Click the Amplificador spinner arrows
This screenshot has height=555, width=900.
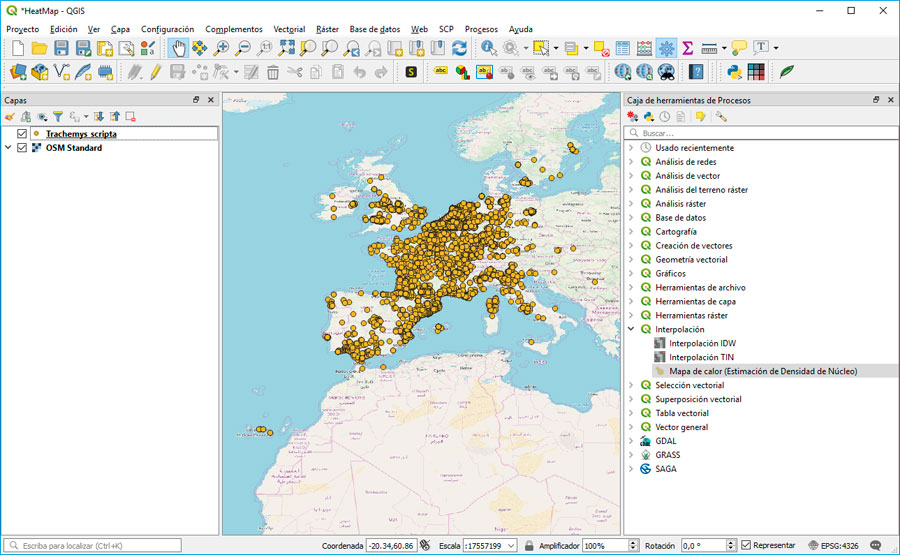[x=633, y=545]
